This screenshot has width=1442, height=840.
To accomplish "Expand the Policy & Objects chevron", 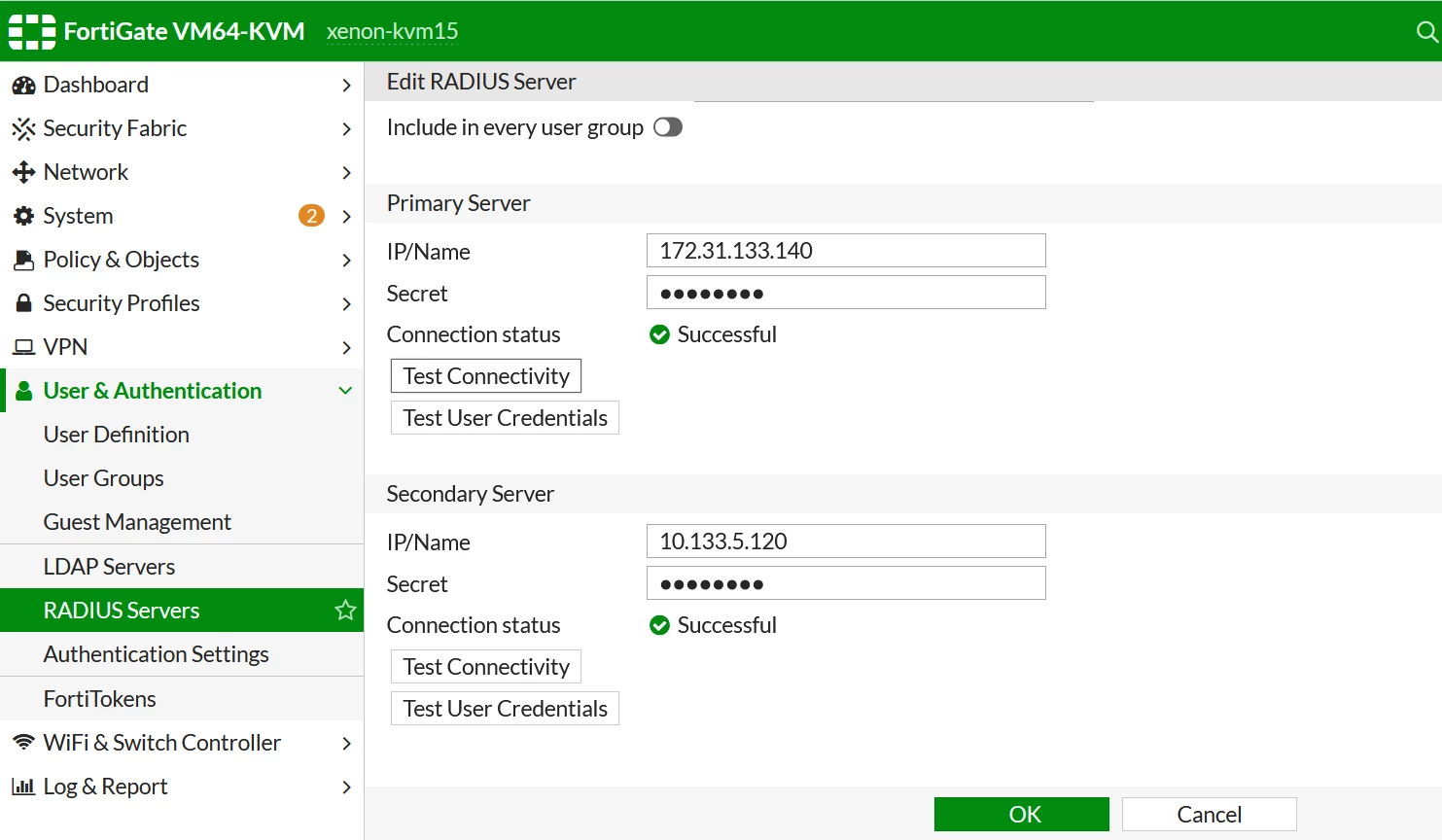I will (x=346, y=260).
